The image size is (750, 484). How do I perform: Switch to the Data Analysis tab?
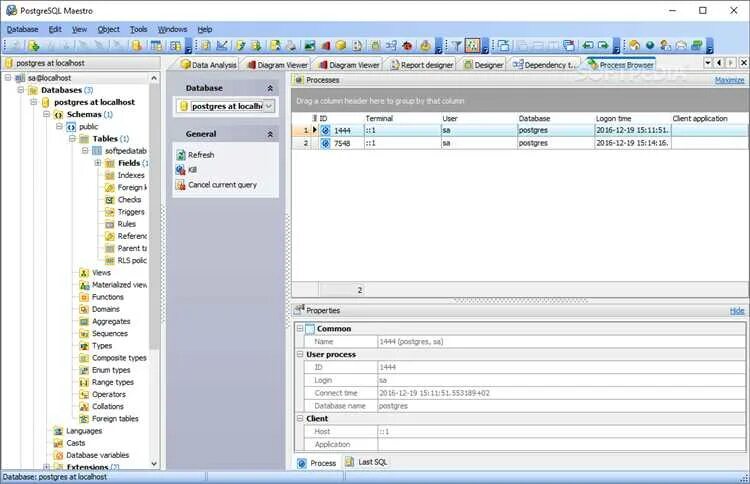(x=209, y=65)
